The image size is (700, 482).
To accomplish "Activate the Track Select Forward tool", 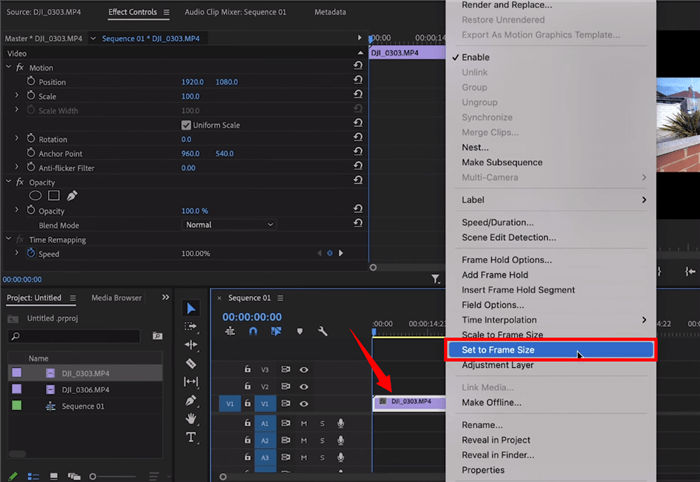I will pyautogui.click(x=192, y=326).
